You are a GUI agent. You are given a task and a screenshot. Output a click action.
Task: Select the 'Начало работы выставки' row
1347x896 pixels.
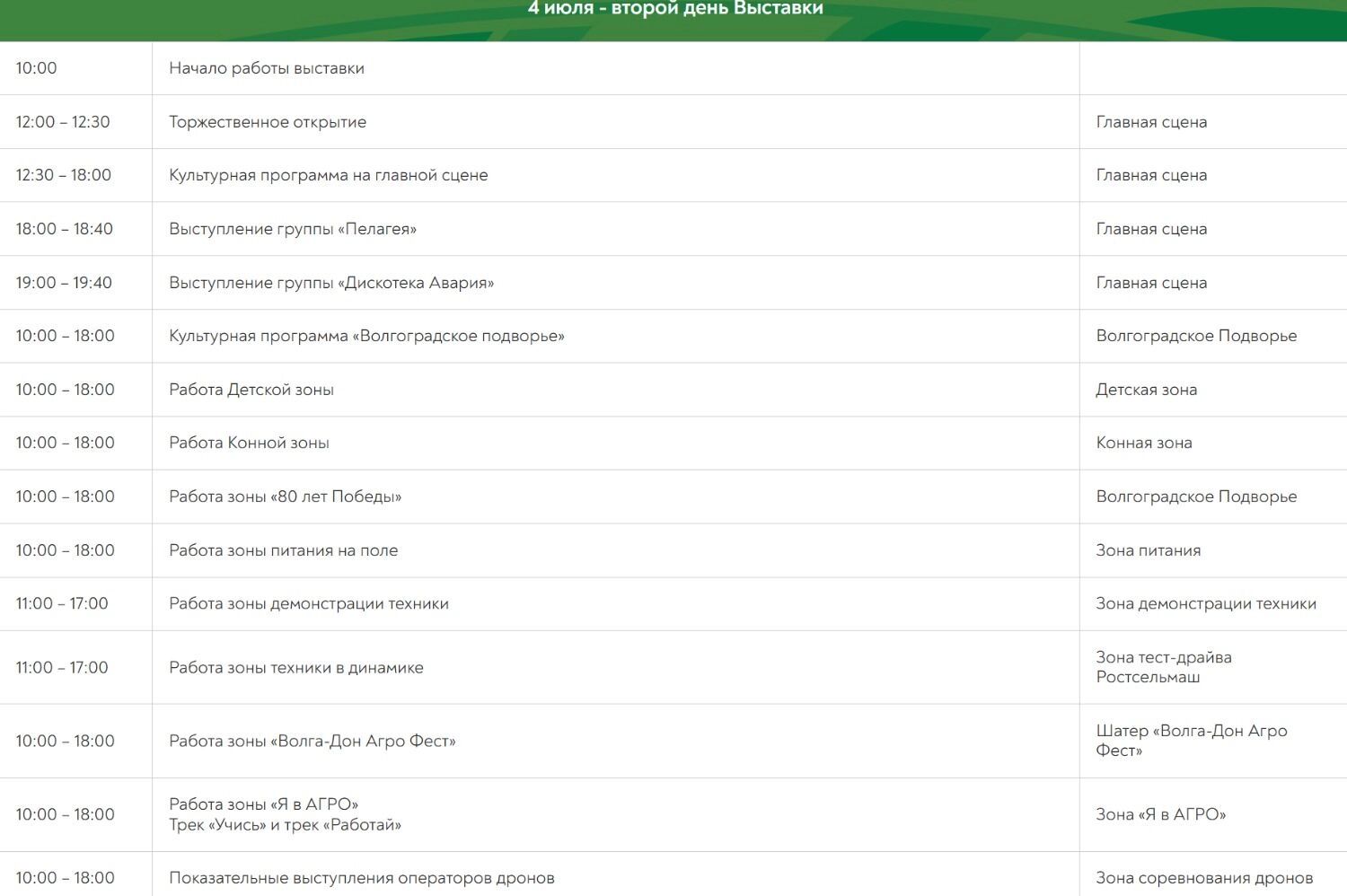click(267, 68)
